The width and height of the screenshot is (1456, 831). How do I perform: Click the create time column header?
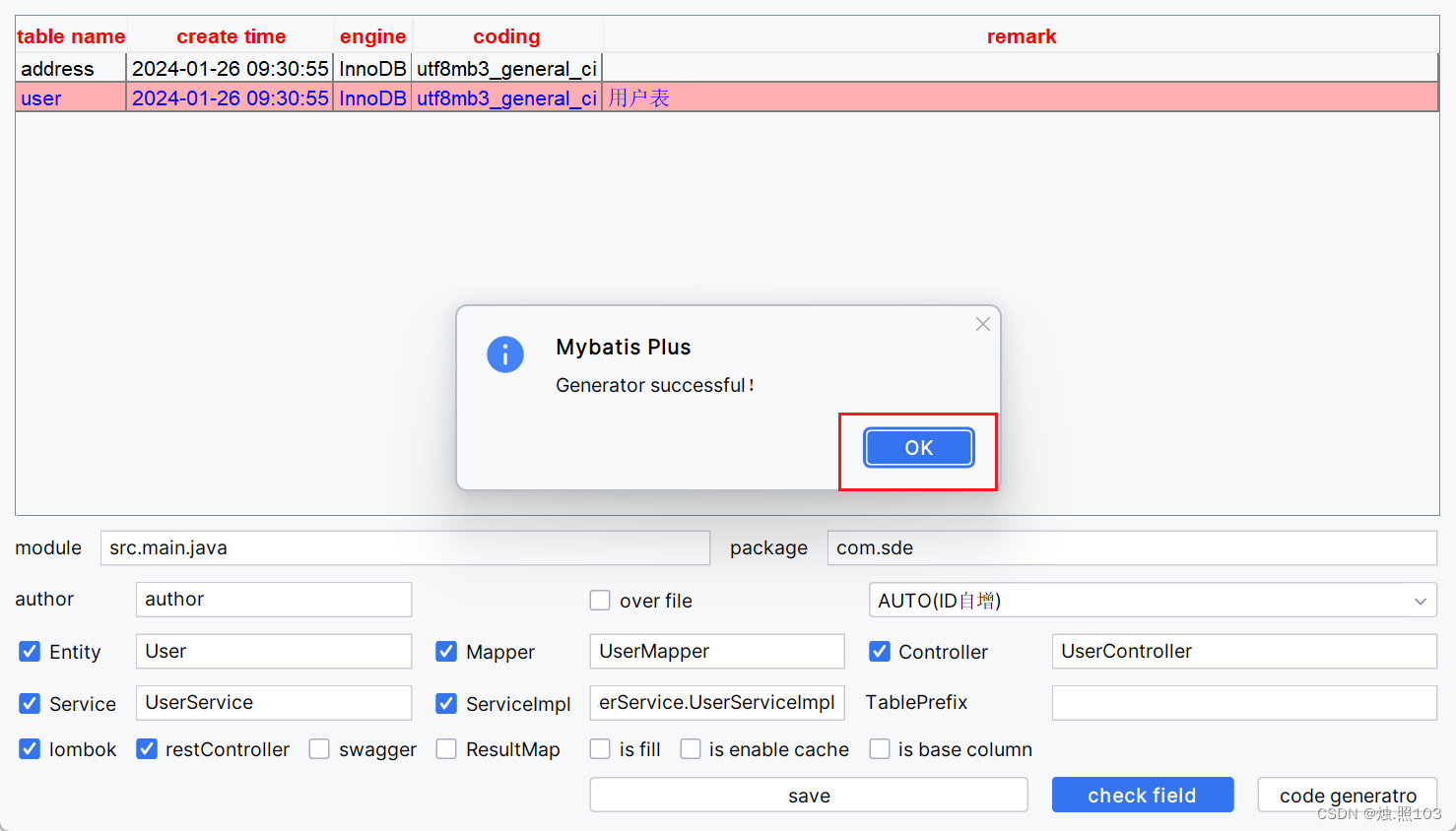tap(231, 36)
